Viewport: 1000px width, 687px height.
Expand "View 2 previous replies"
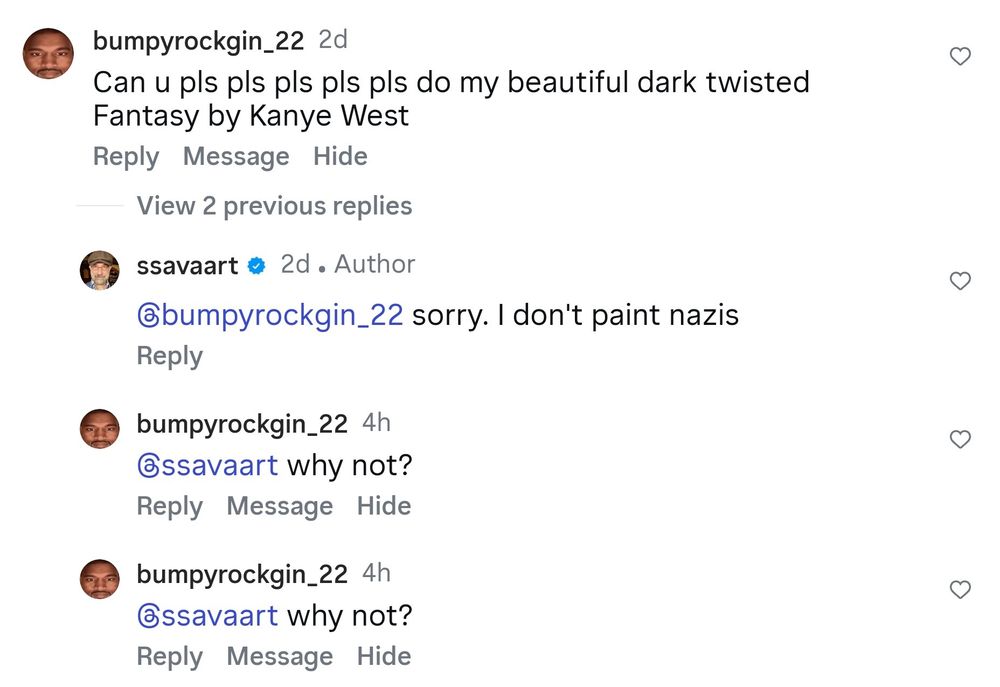[x=274, y=206]
